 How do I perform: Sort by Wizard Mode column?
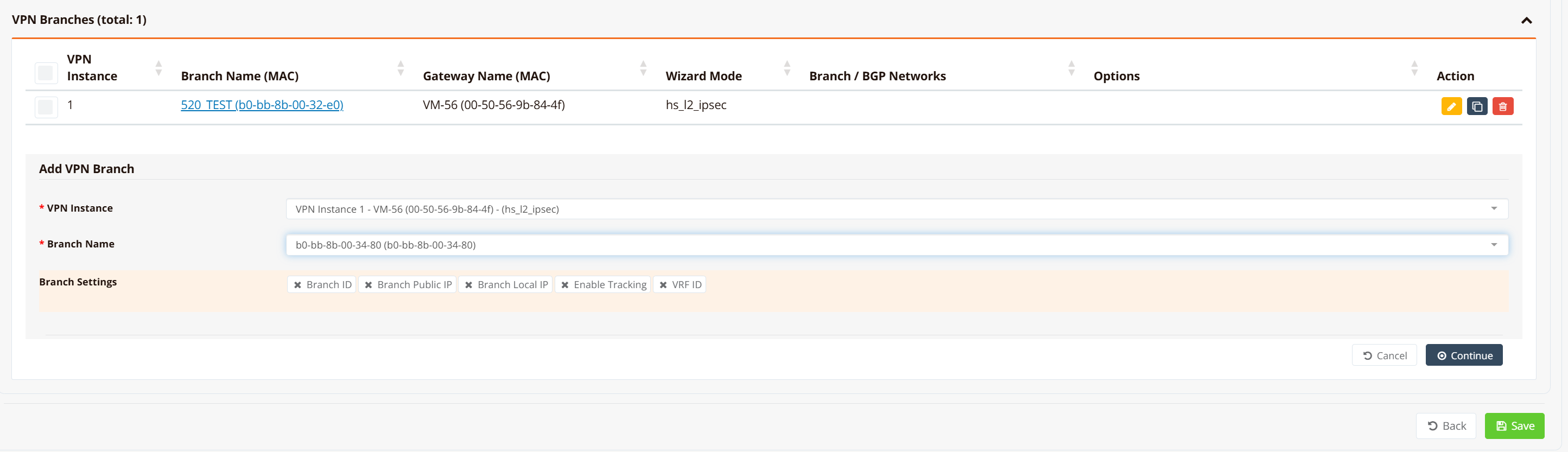(786, 68)
